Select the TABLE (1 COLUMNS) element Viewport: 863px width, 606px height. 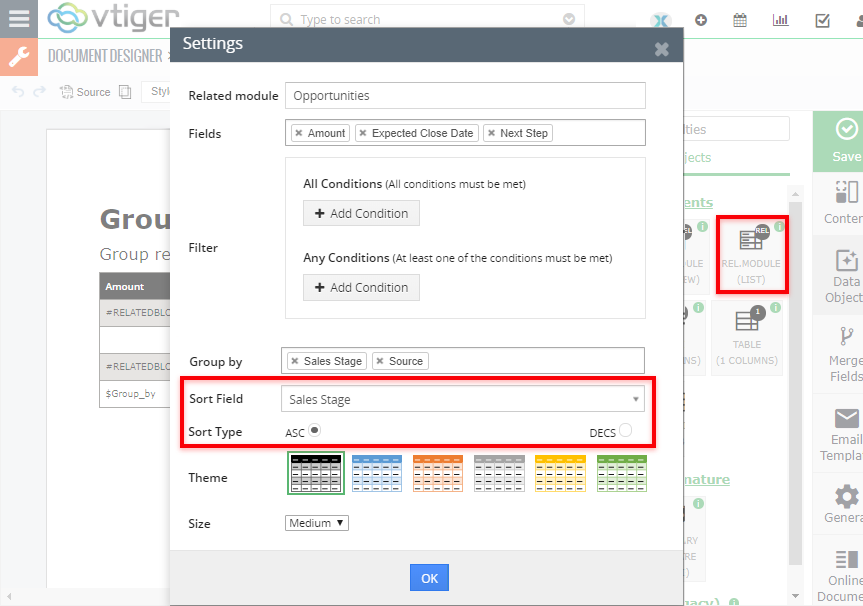[x=747, y=337]
